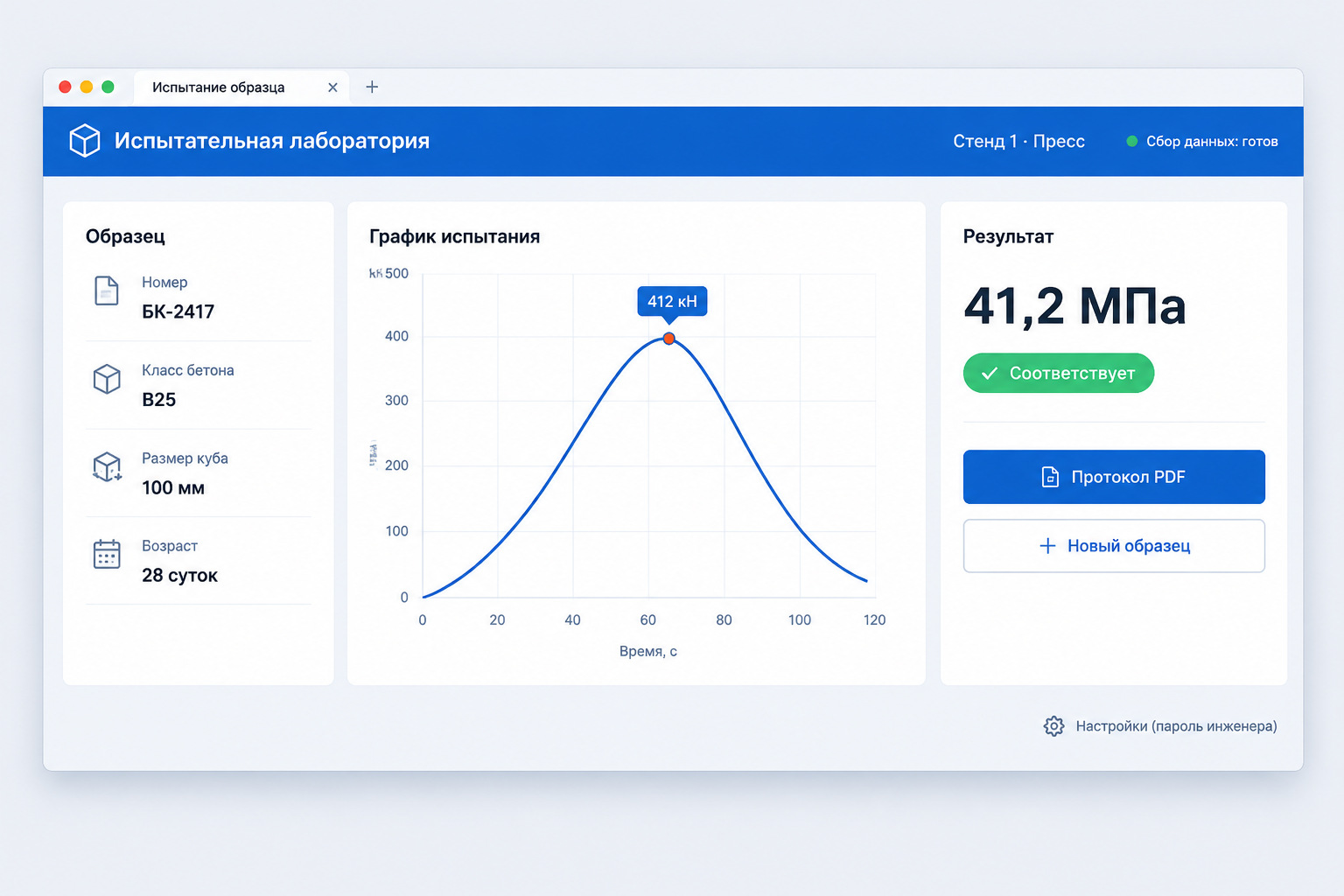Download the Протокол PDF report
The image size is (1344, 896).
tap(1114, 477)
